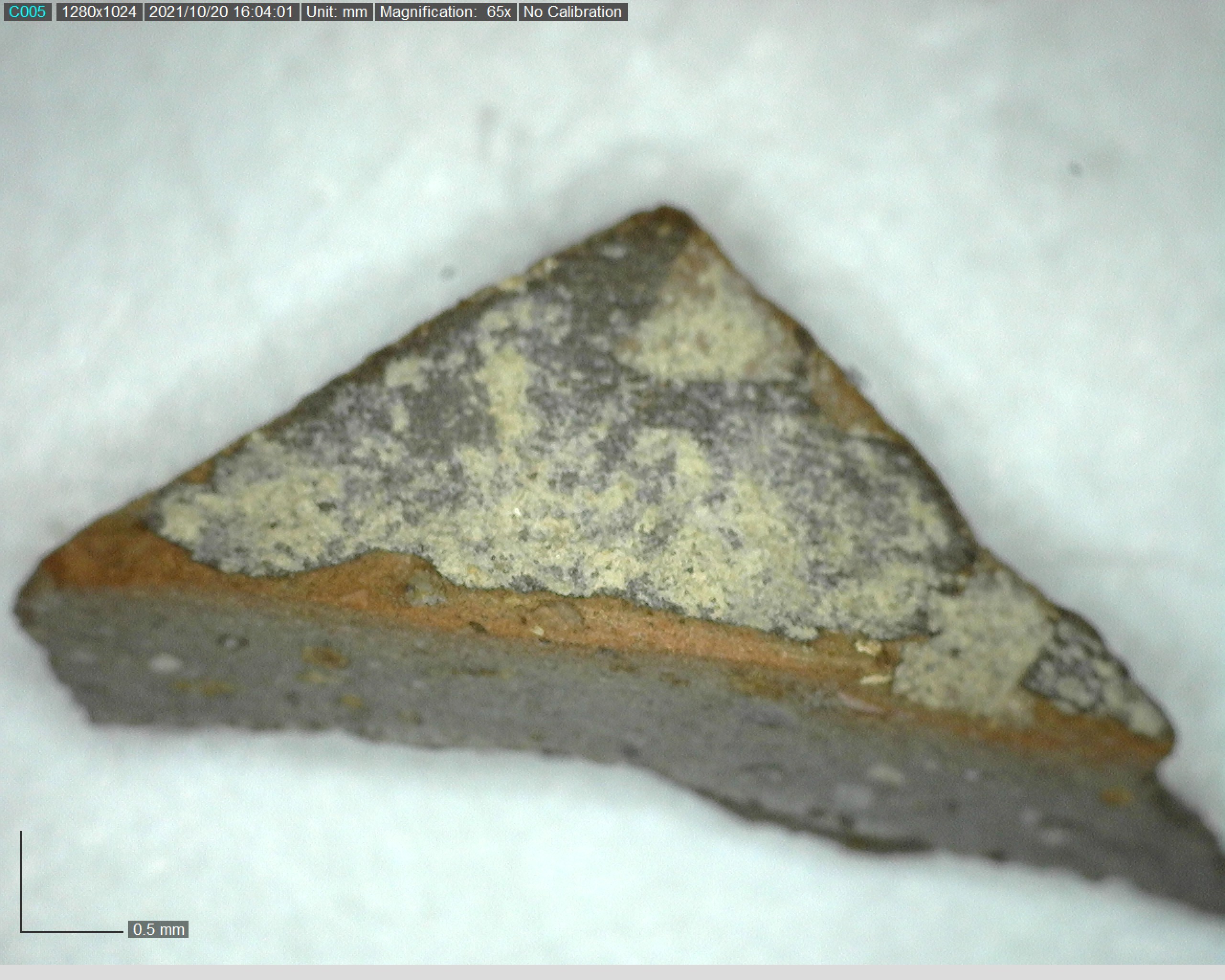This screenshot has width=1225, height=980.
Task: Click the small dark speck in the upper right background
Action: (x=1076, y=168)
